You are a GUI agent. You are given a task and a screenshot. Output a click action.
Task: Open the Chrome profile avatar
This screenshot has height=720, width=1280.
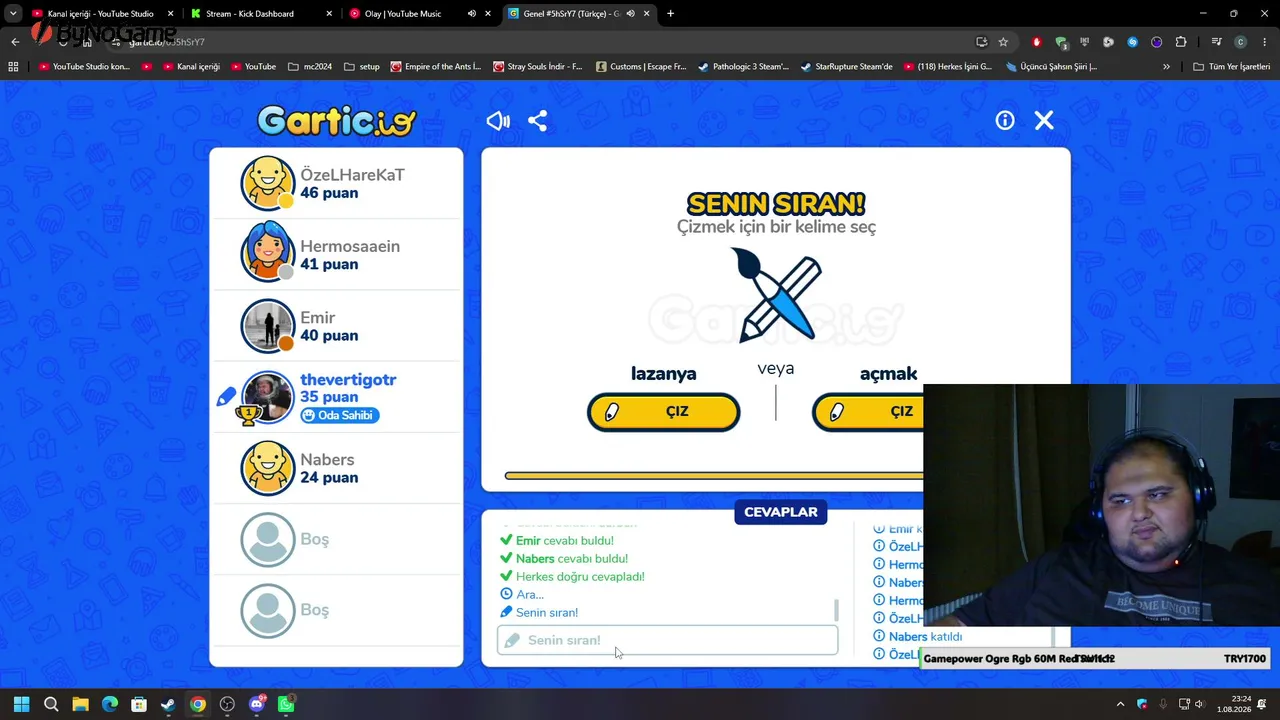point(1240,42)
